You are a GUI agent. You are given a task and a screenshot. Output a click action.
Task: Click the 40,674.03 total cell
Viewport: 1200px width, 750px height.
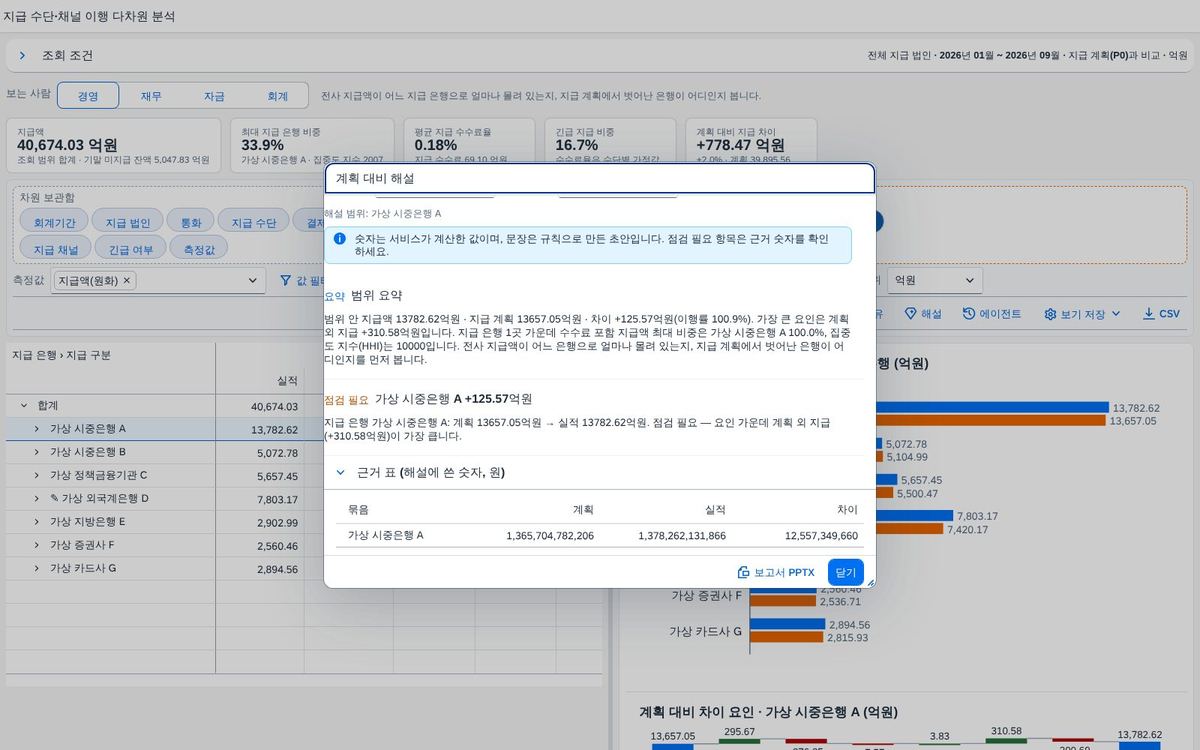pos(259,406)
